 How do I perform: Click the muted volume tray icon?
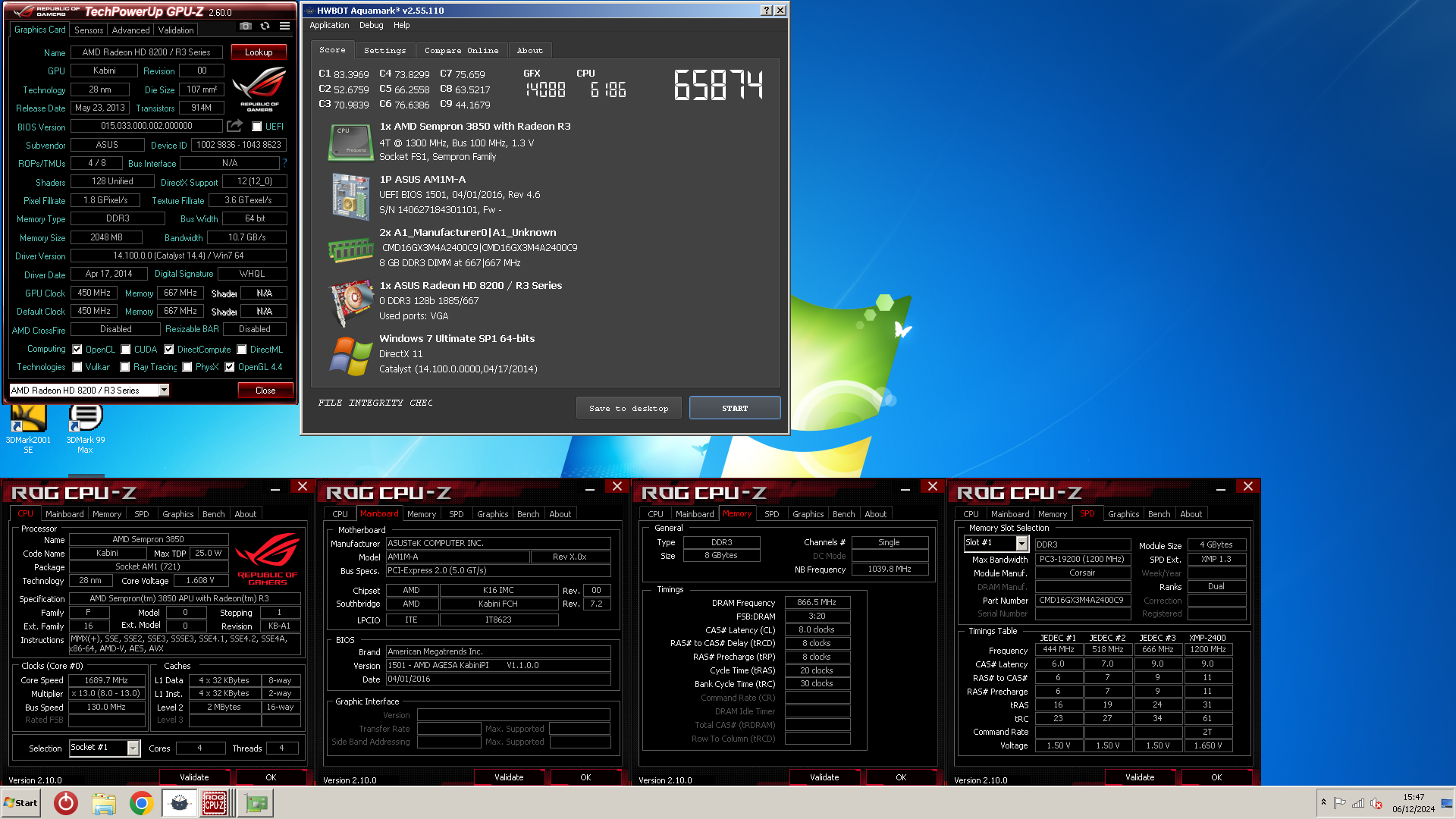pos(1376,803)
